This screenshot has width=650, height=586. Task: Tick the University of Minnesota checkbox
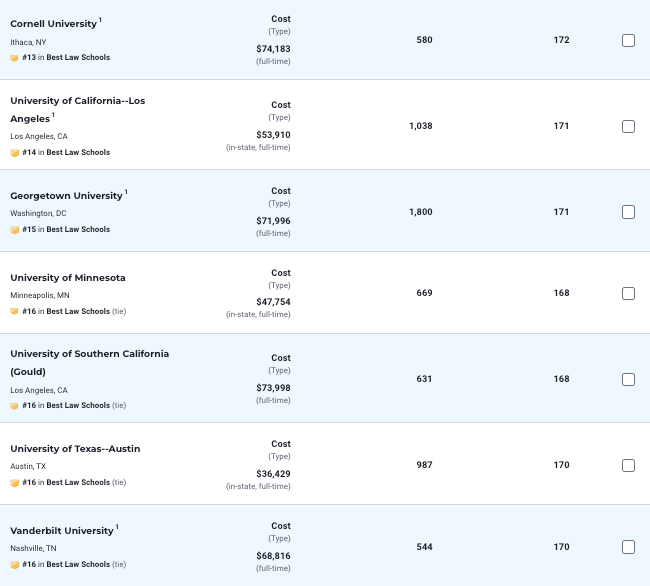pyautogui.click(x=628, y=293)
